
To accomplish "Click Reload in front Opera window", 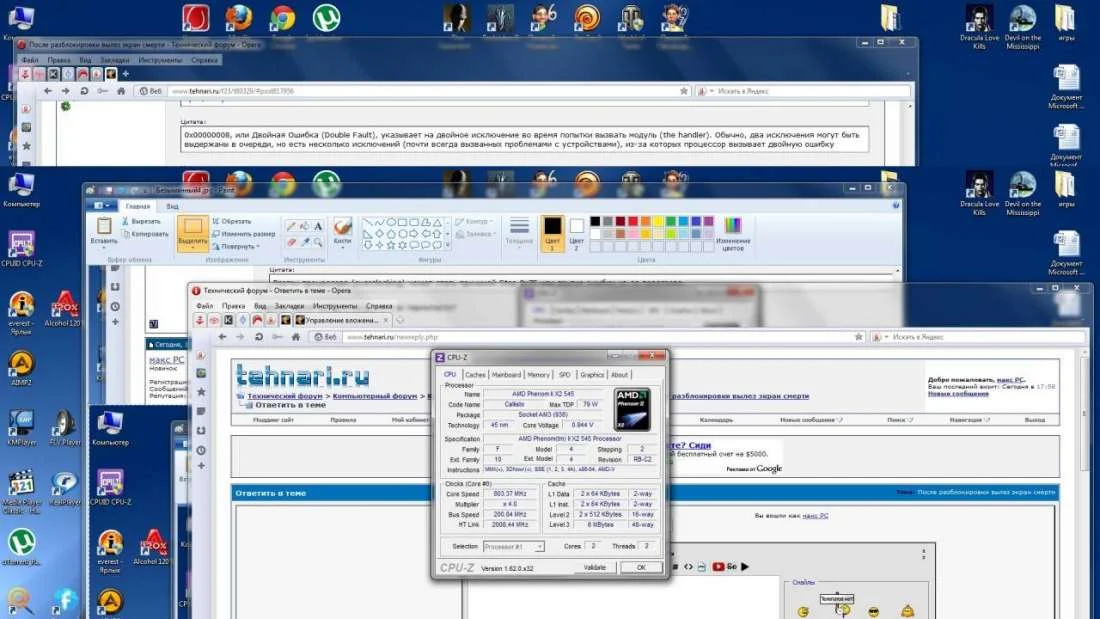I will click(259, 337).
